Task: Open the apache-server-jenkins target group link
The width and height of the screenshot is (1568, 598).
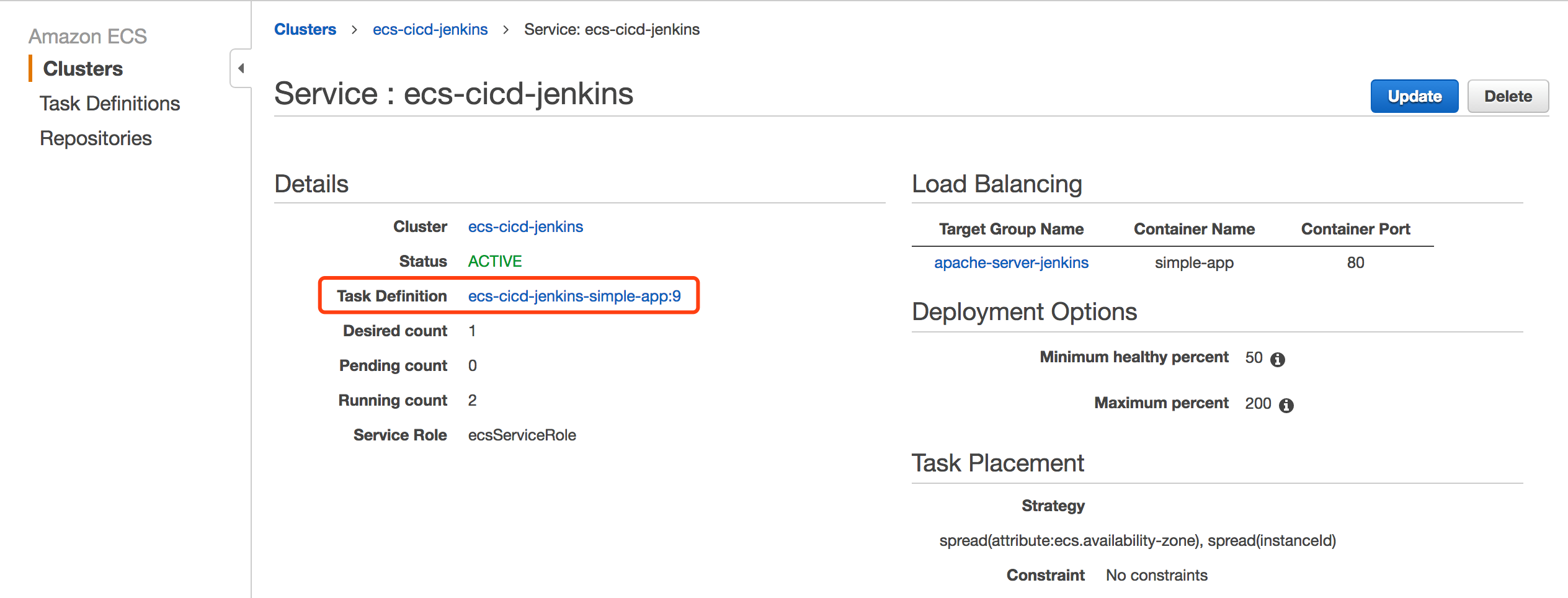Action: pos(1011,262)
